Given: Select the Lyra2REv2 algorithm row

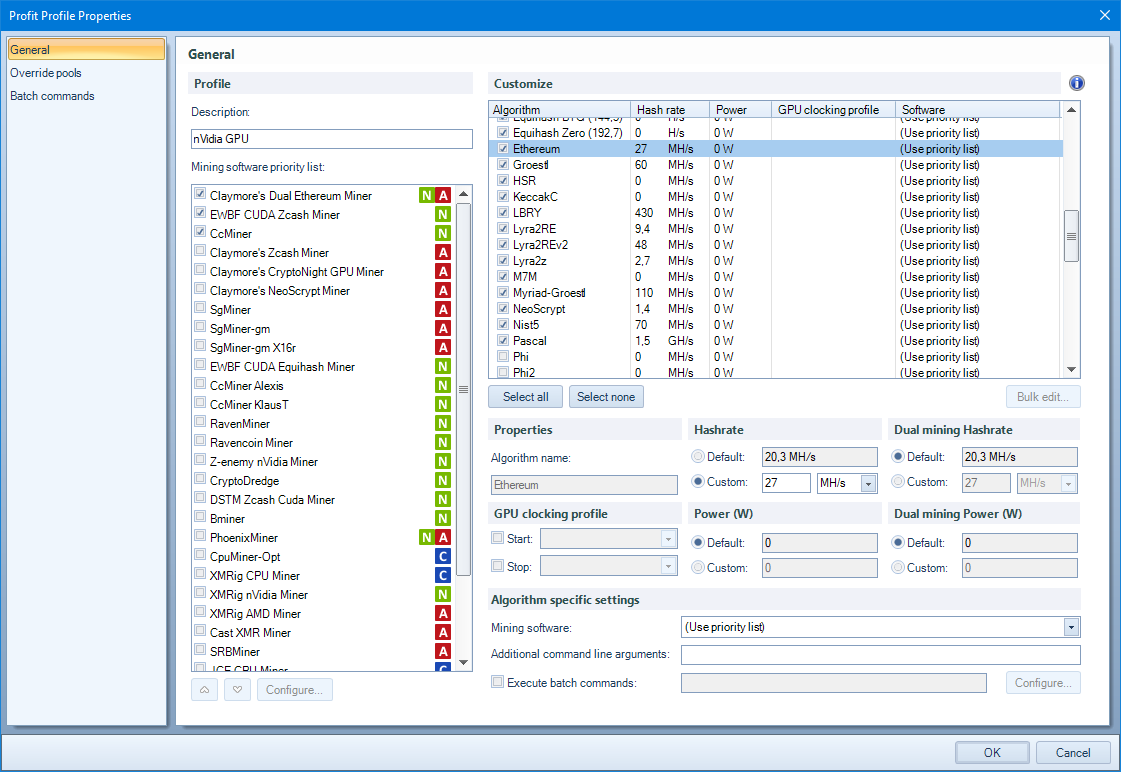Looking at the screenshot, I should click(x=776, y=244).
